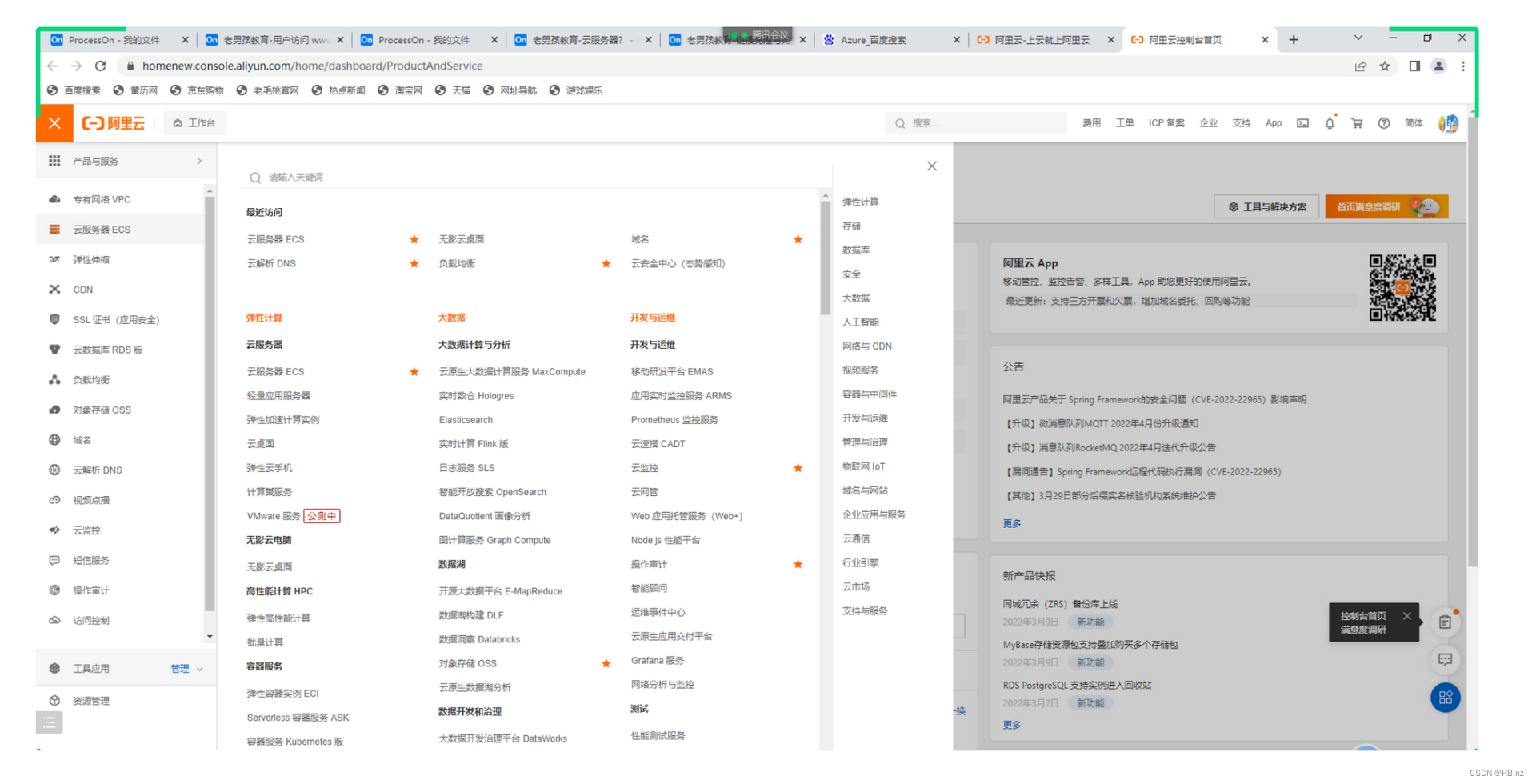
Task: Click the floating feedback chat icon
Action: pos(1445,660)
